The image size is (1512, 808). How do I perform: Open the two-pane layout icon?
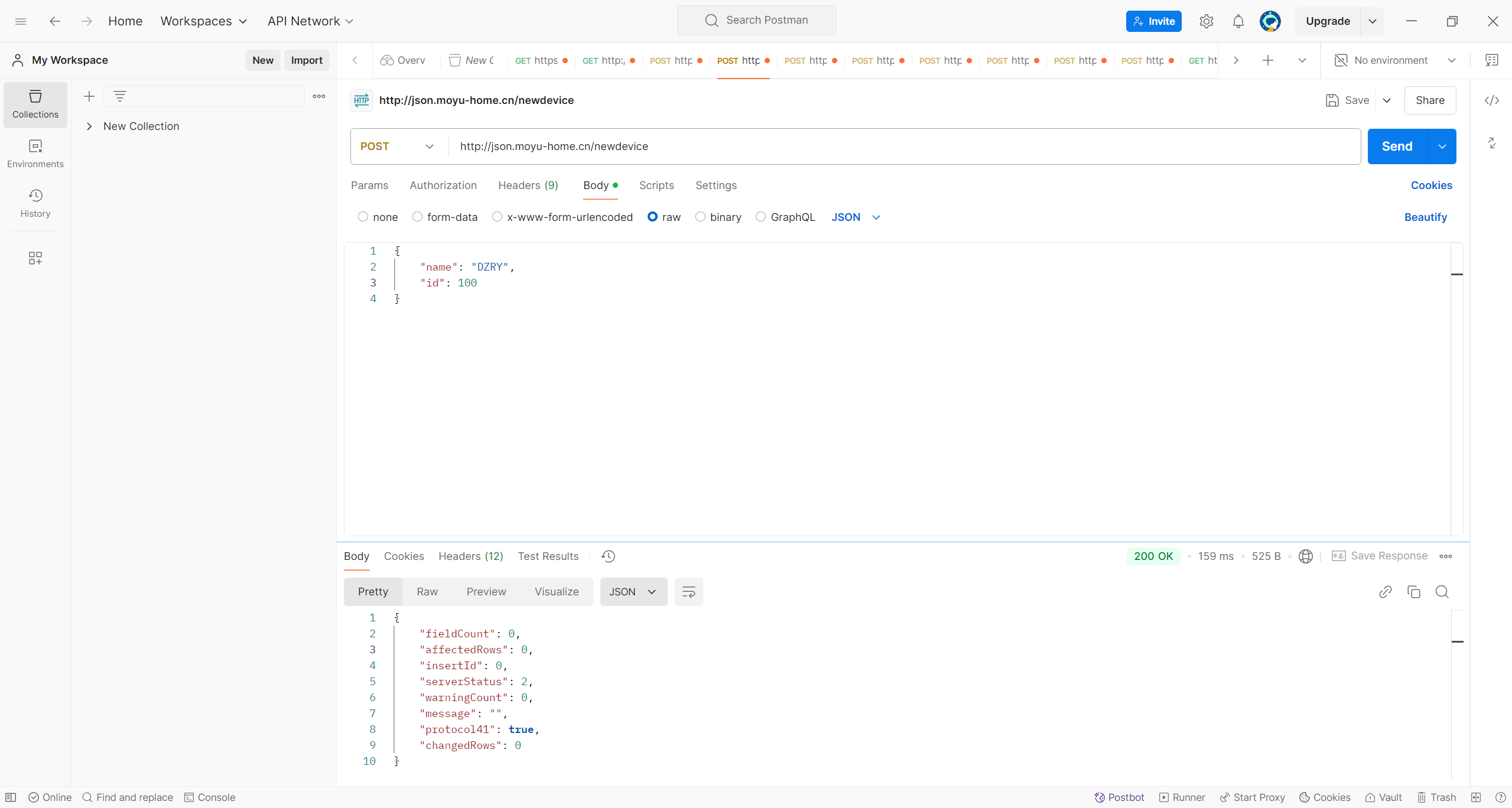point(1476,797)
